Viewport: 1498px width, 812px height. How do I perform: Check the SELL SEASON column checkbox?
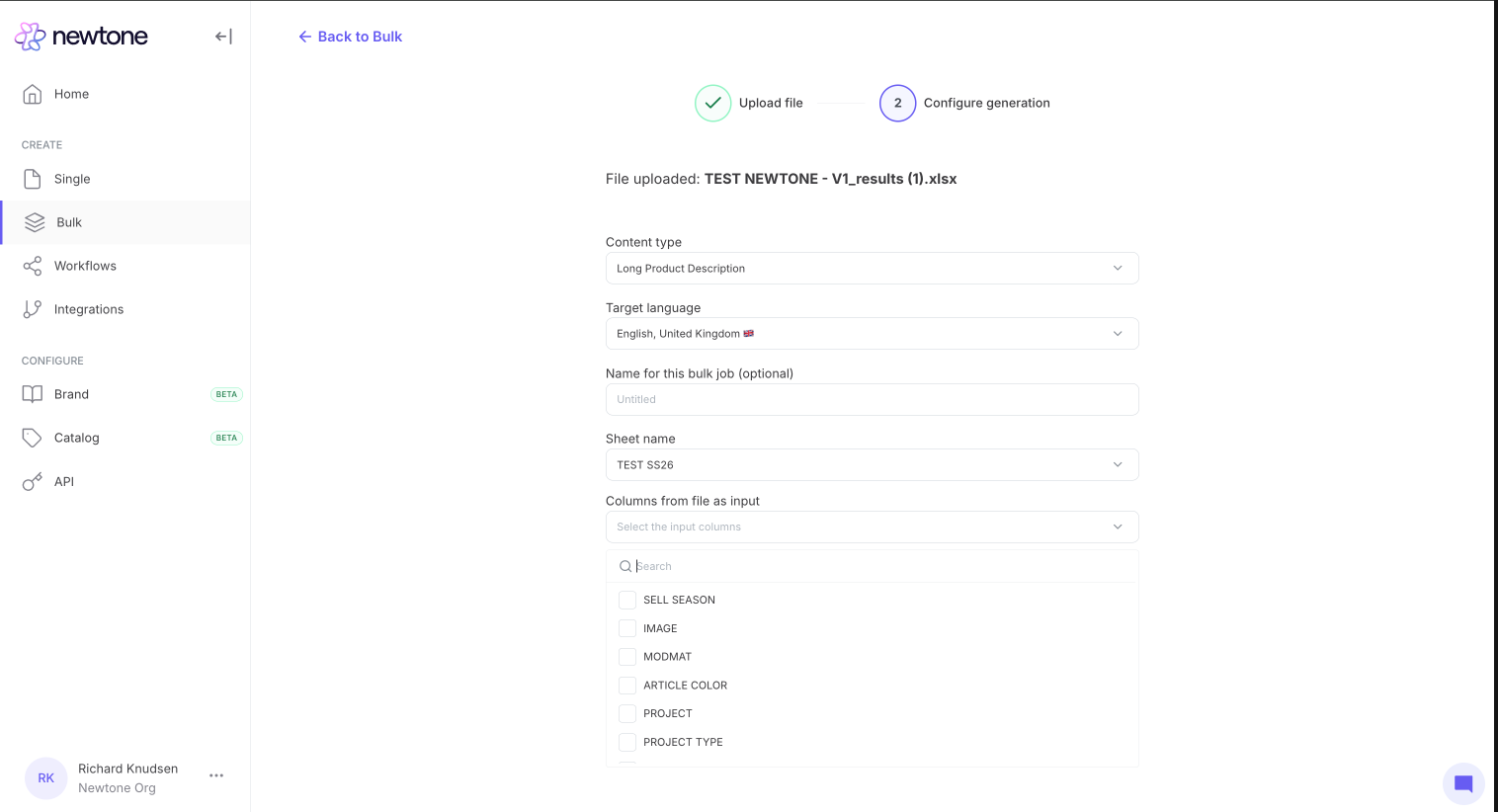pos(627,600)
